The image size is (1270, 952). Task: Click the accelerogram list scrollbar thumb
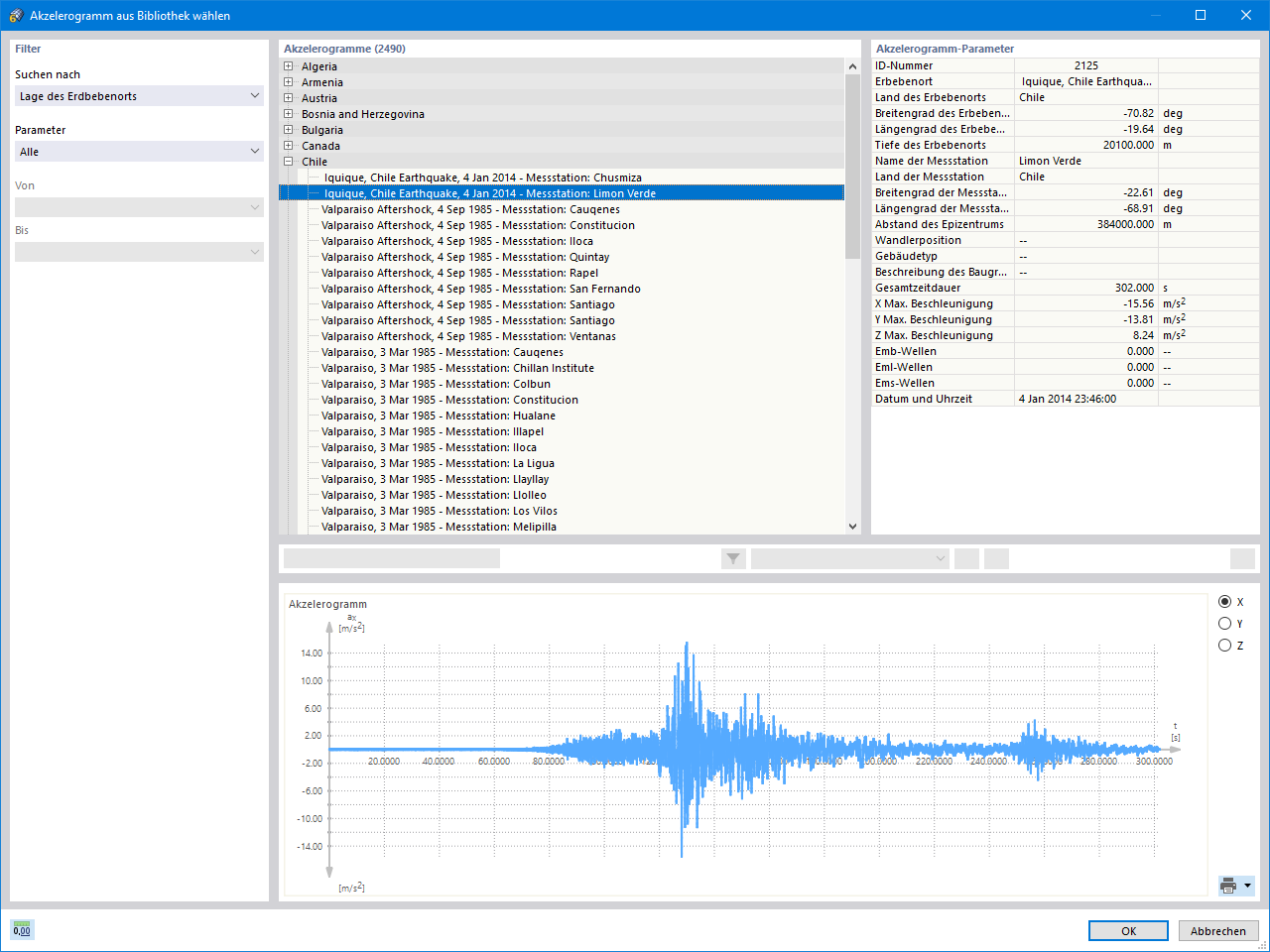[x=852, y=167]
